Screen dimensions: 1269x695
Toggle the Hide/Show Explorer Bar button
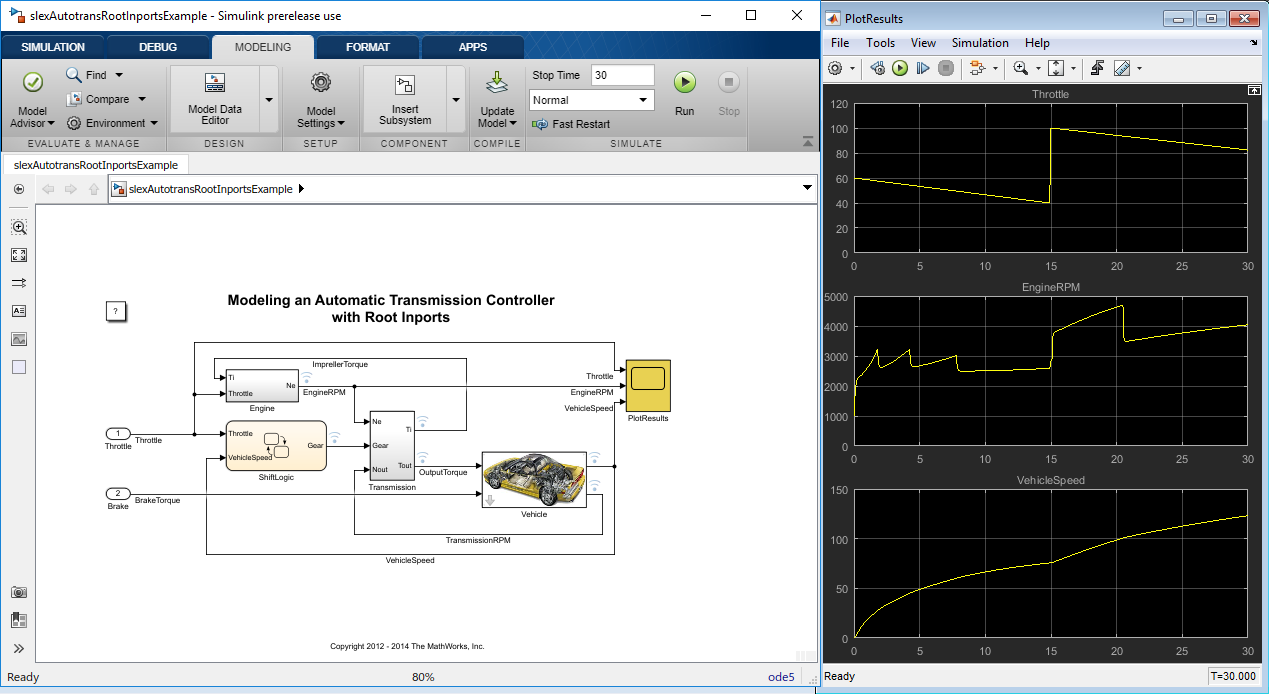pos(19,189)
